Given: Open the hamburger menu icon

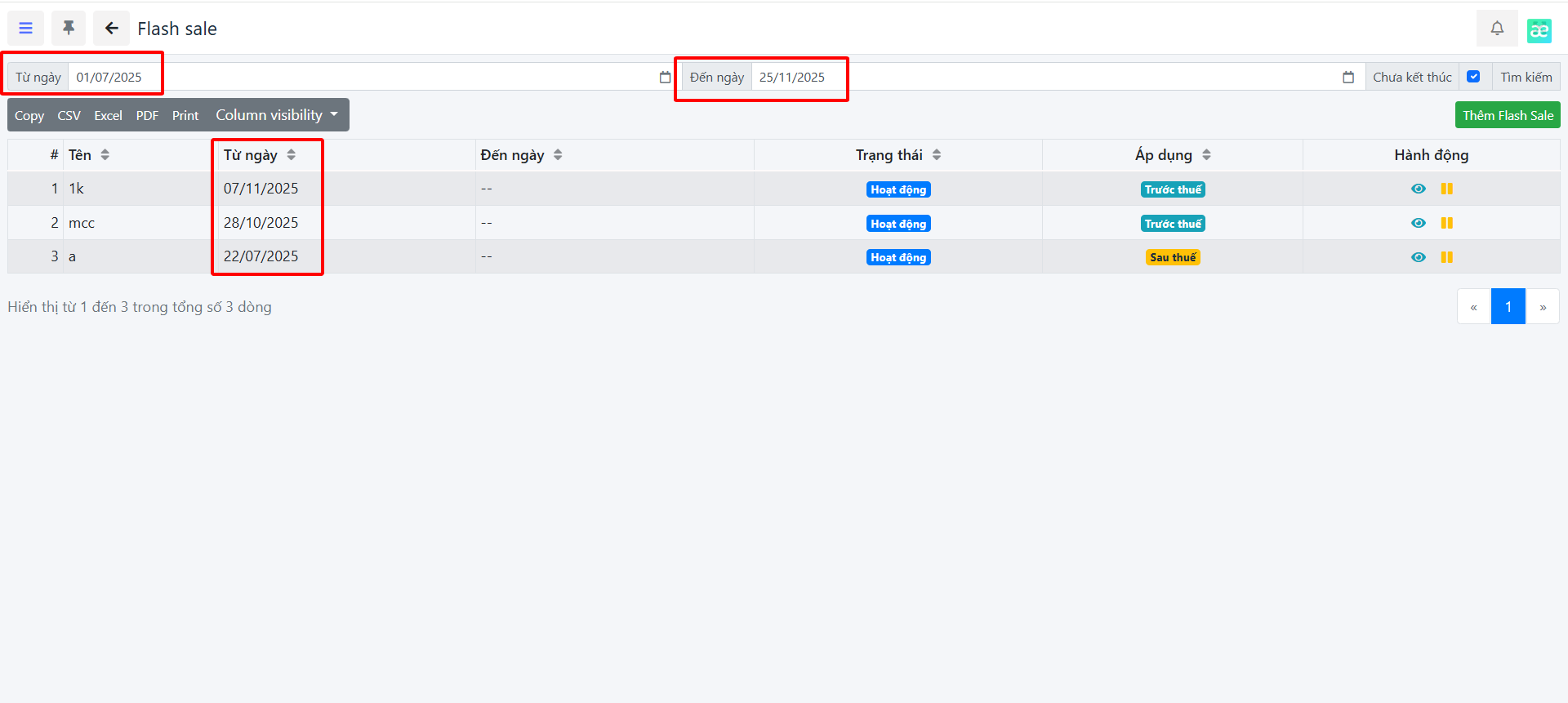Looking at the screenshot, I should tap(26, 29).
